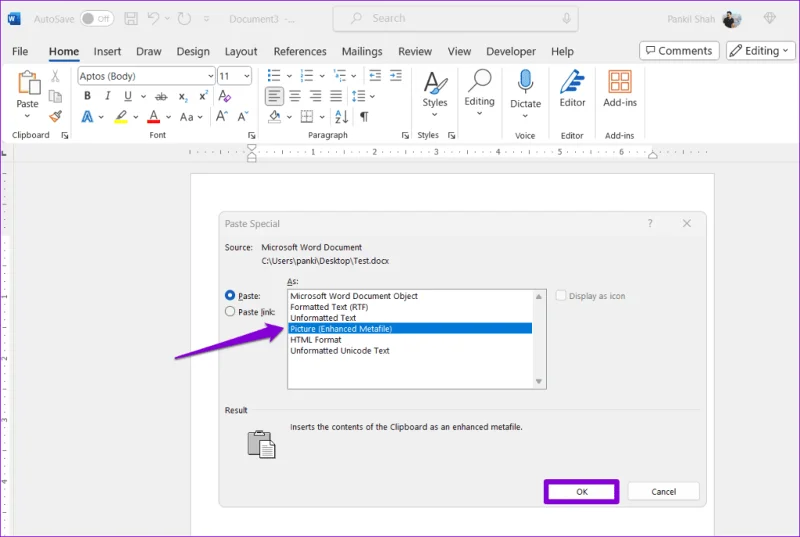This screenshot has width=800, height=537.
Task: Align text left
Action: [x=274, y=96]
